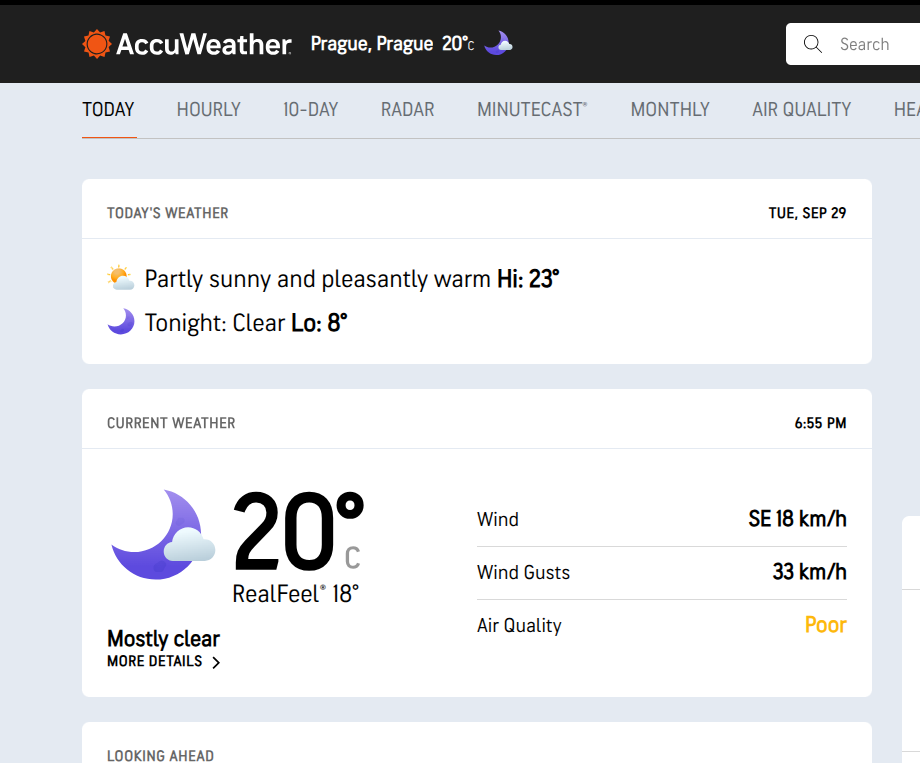Screen dimensions: 920x763
Task: Click the Tonight crescent moon icon
Action: click(x=121, y=322)
